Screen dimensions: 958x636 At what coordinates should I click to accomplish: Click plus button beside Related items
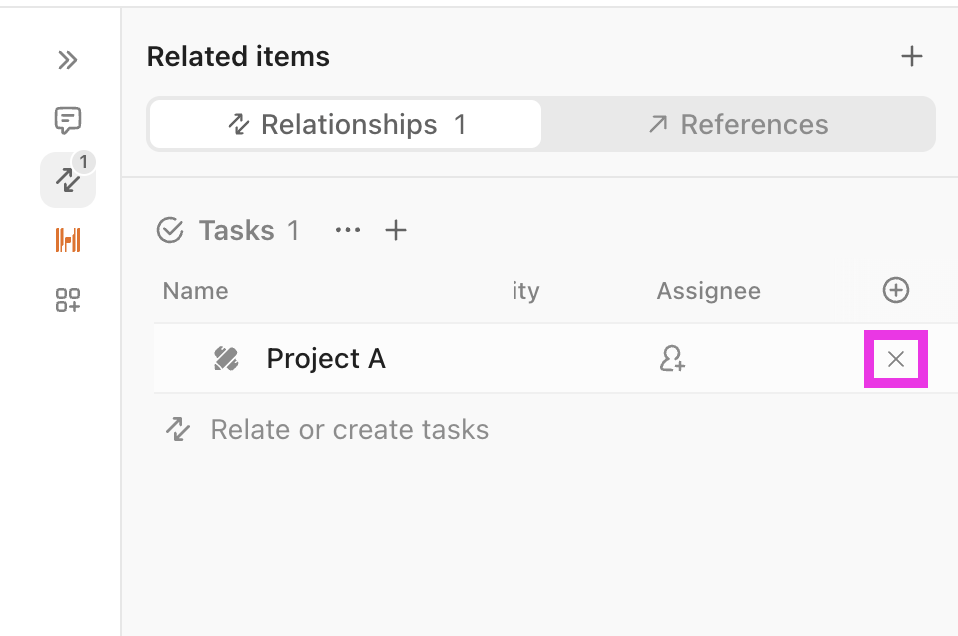pos(911,57)
